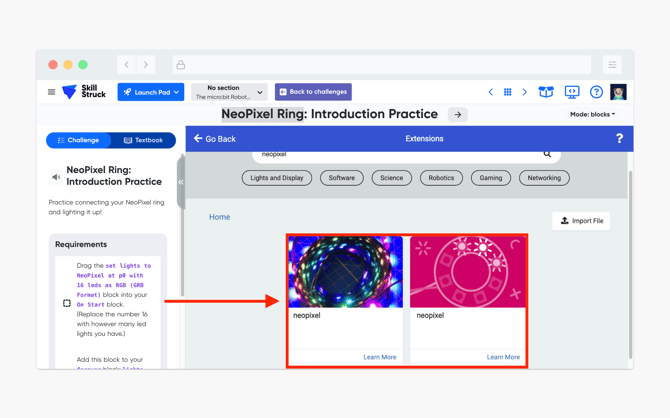Collapse the side panel with double chevron
This screenshot has width=670, height=418.
point(181,182)
